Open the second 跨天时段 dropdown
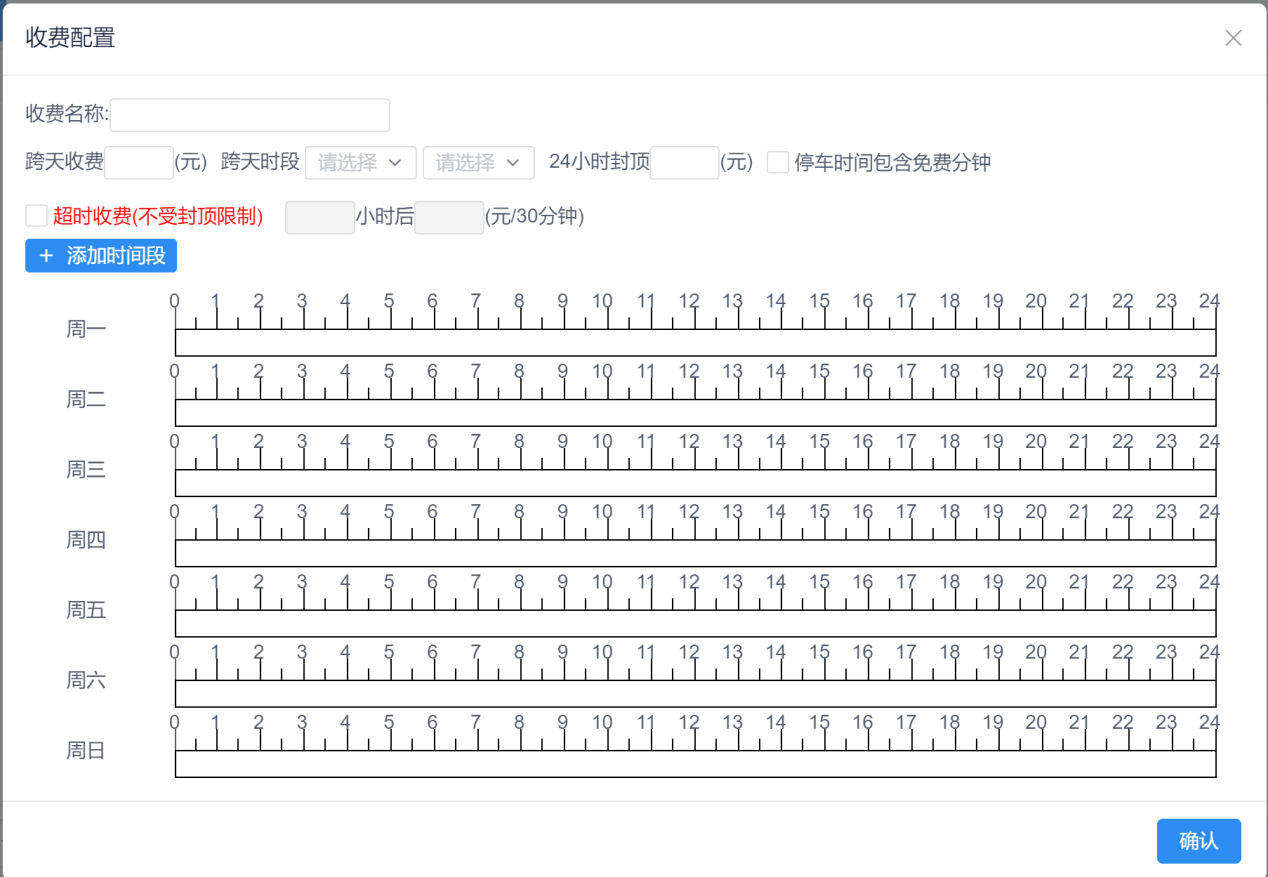Viewport: 1268px width, 877px height. tap(478, 162)
